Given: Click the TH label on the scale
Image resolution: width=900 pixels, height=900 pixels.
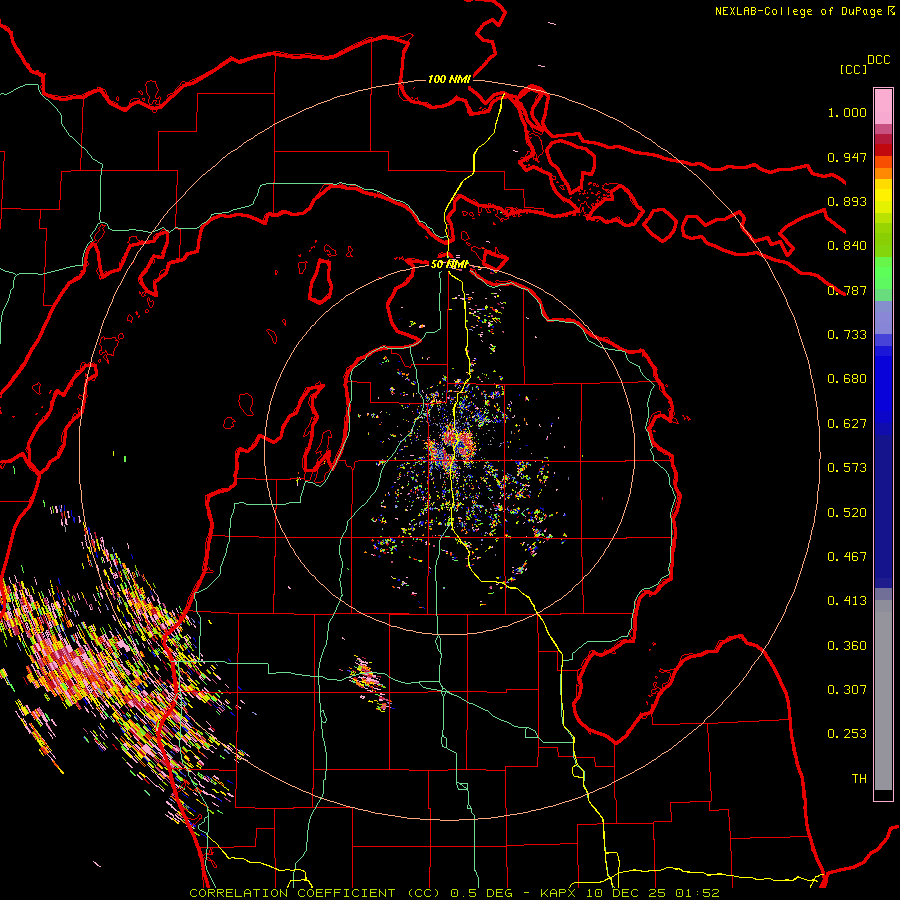Looking at the screenshot, I should pos(859,779).
